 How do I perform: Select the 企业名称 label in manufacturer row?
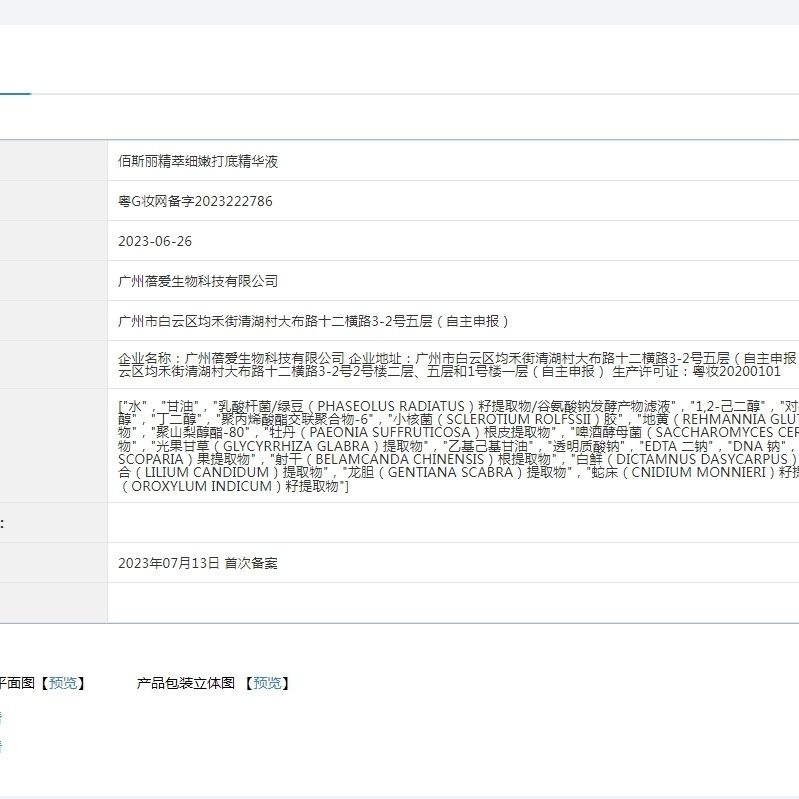(144, 358)
